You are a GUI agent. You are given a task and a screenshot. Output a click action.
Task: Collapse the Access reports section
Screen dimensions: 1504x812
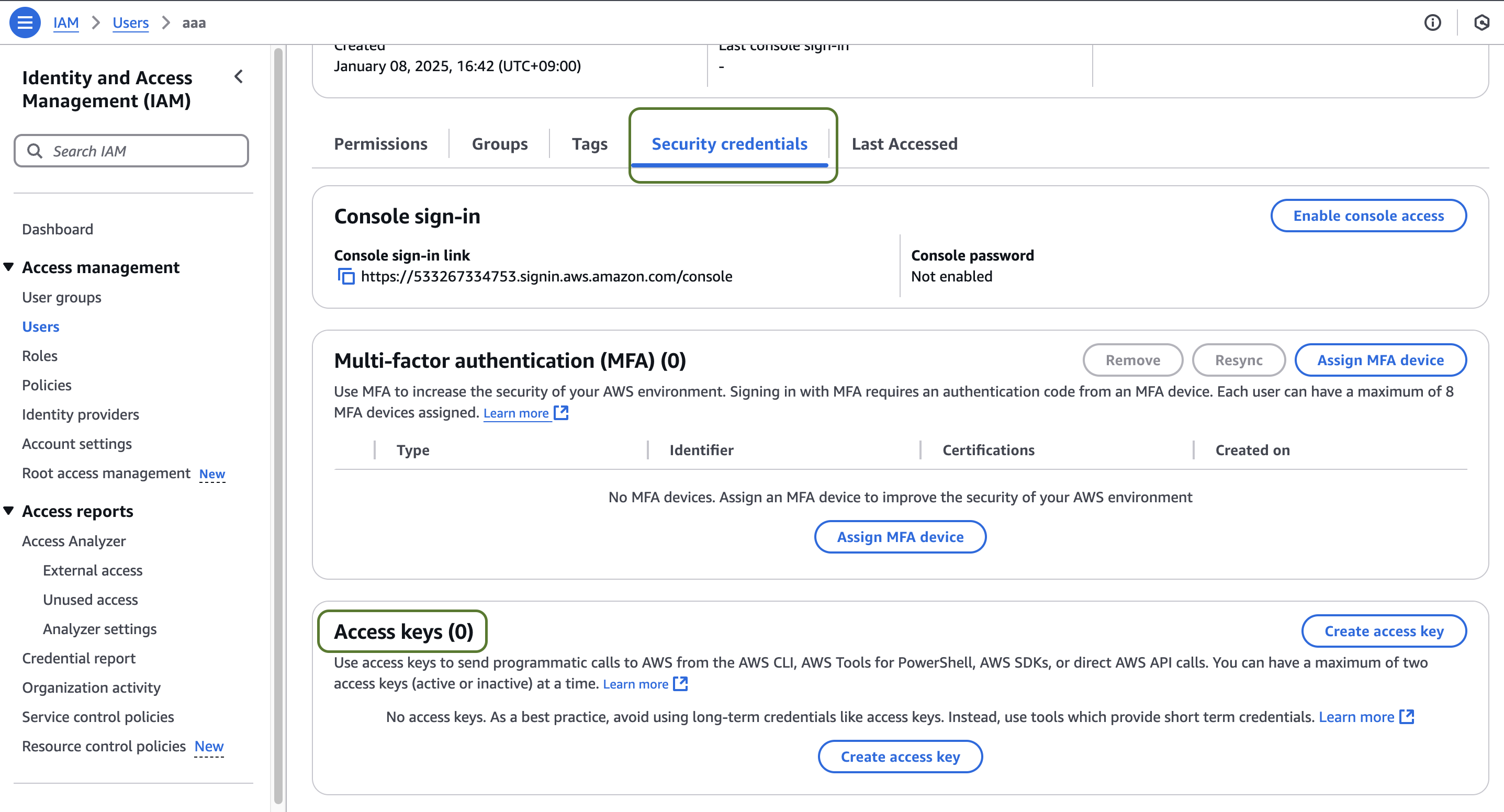9,511
